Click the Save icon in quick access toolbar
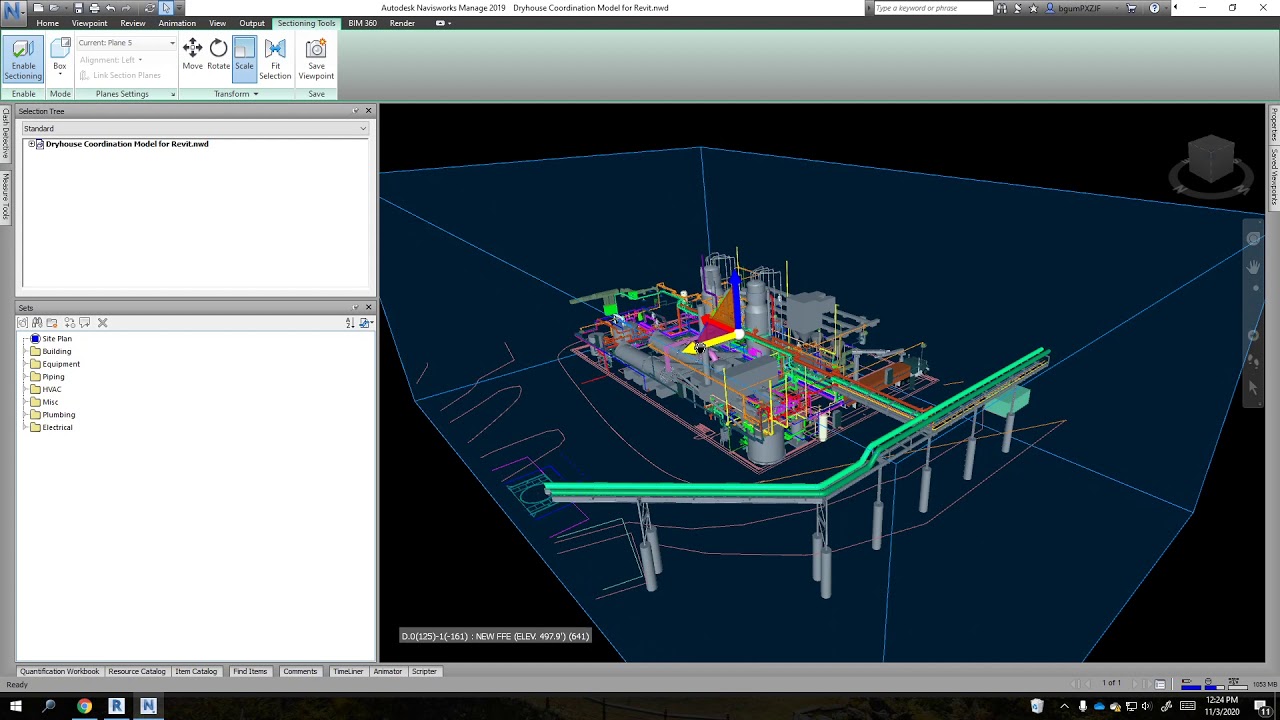This screenshot has width=1280, height=720. (x=78, y=8)
